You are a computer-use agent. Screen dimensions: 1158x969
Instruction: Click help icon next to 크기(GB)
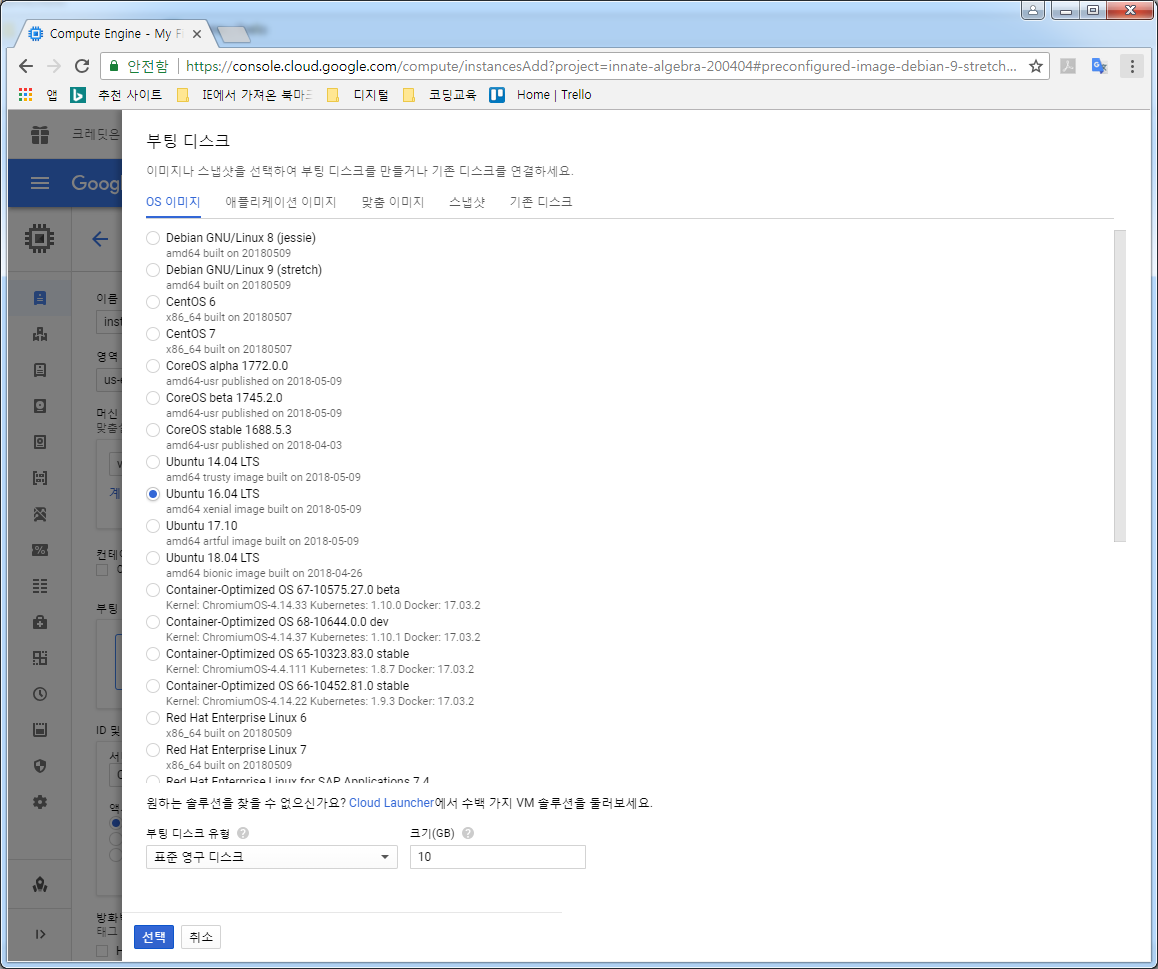[x=467, y=833]
